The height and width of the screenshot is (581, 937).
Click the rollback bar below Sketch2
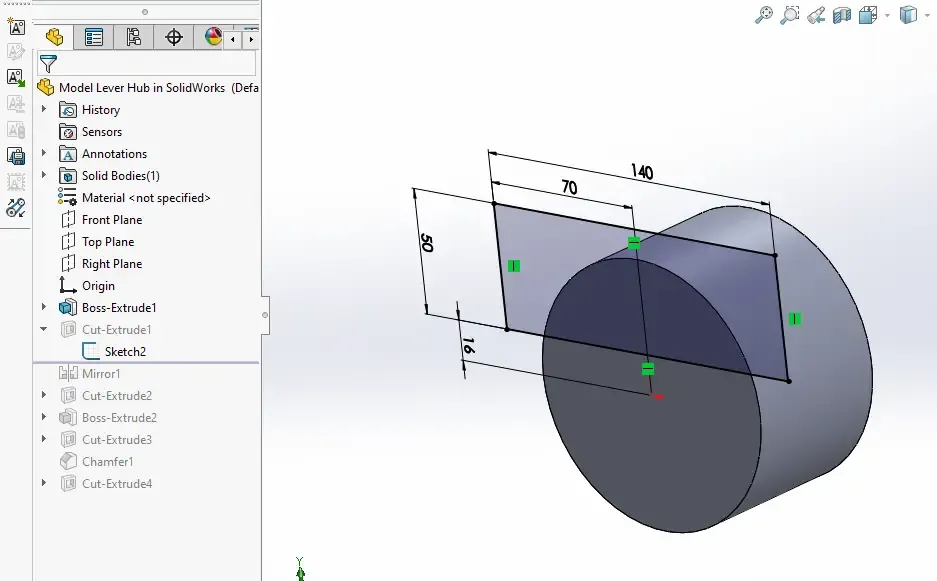(146, 362)
